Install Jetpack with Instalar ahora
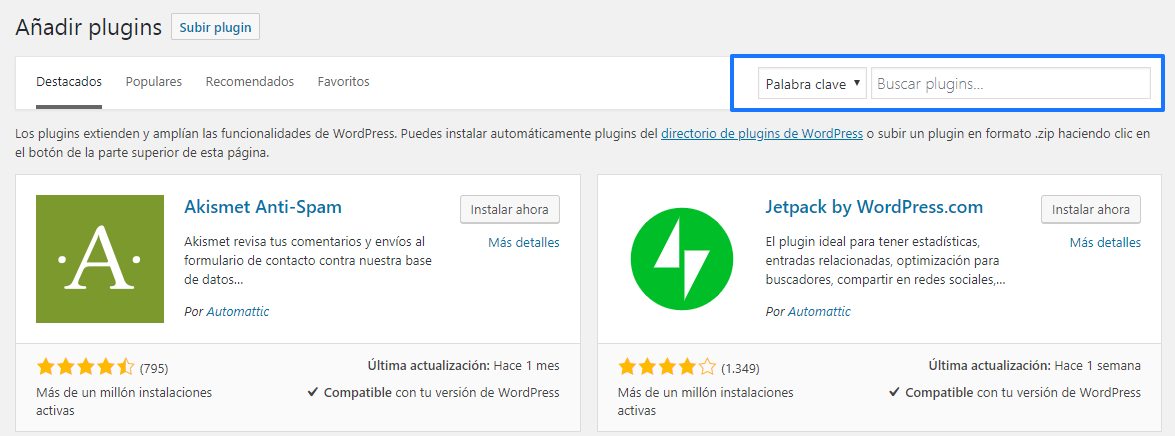 (x=1091, y=210)
